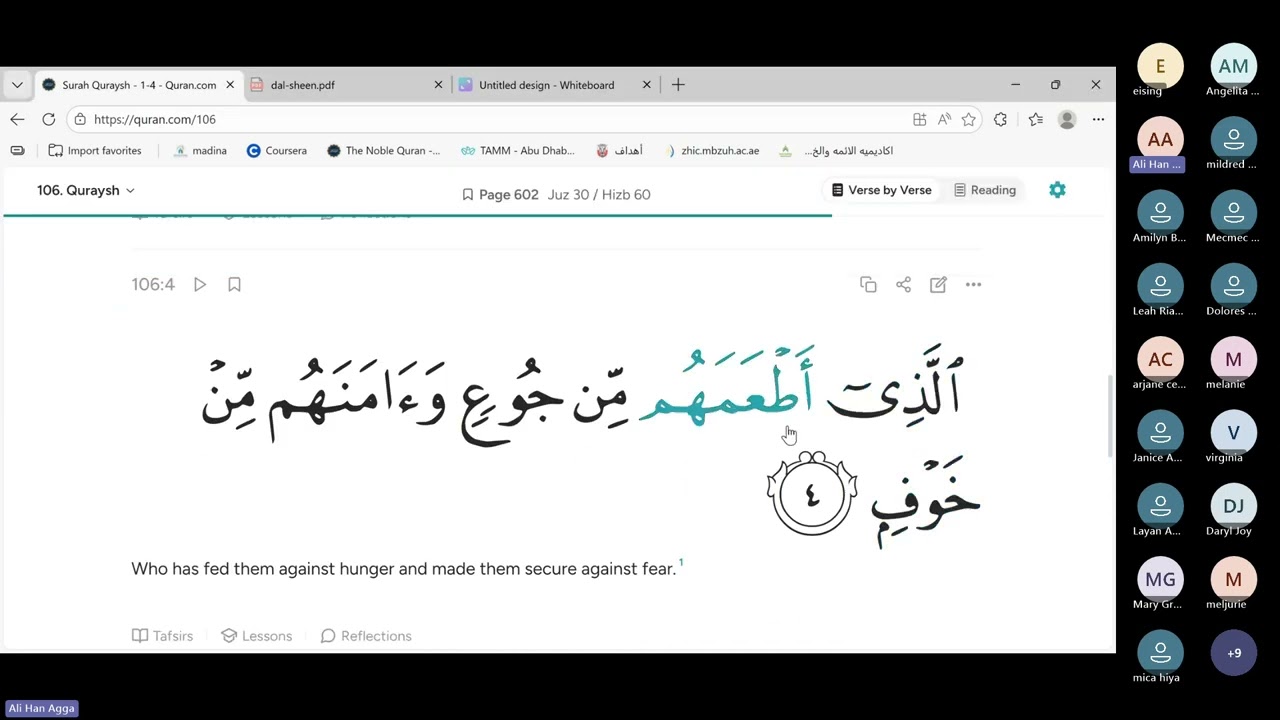Image resolution: width=1280 pixels, height=720 pixels.
Task: Select participant virginia avatar
Action: [x=1233, y=433]
